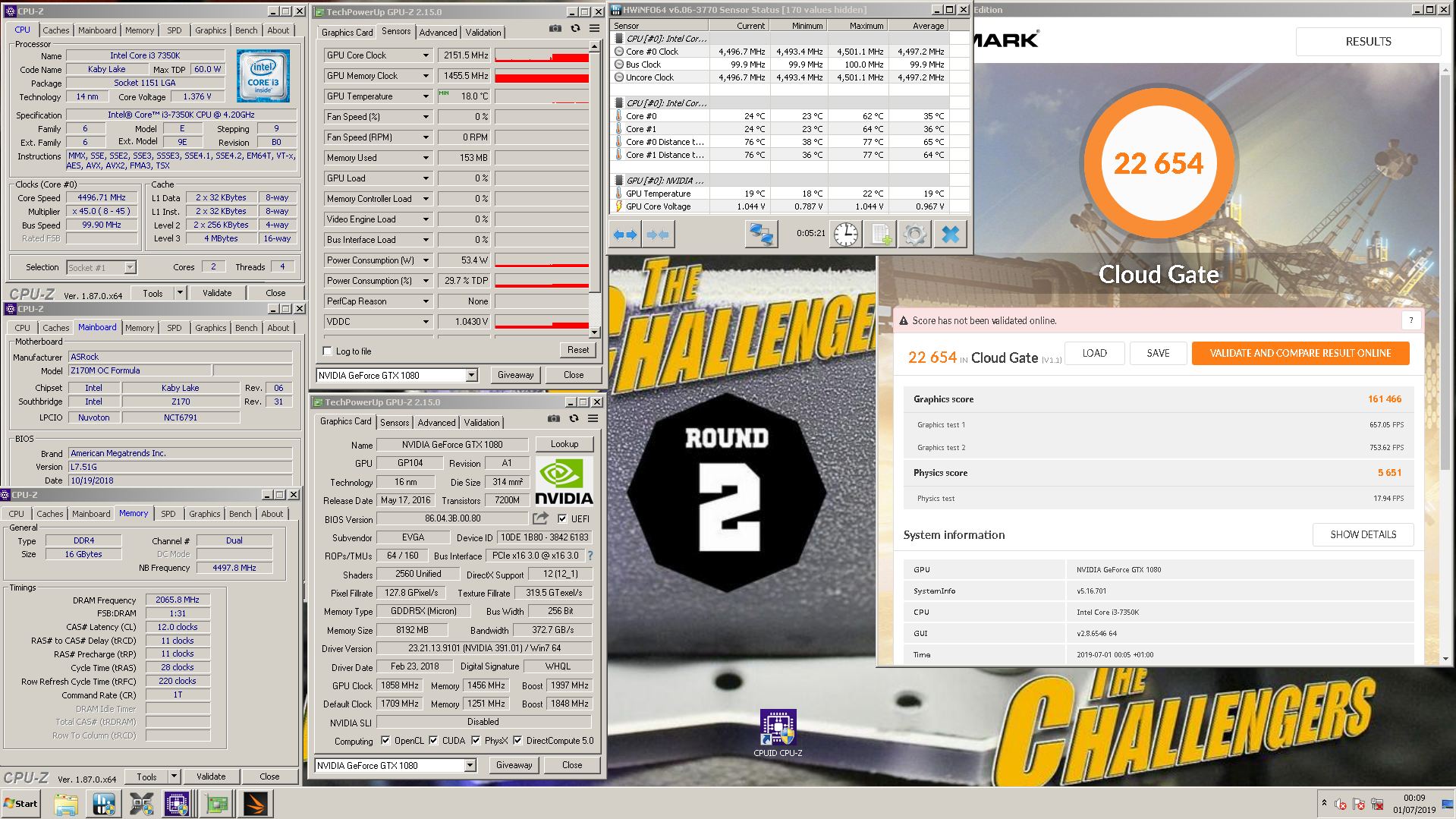Toggle the DirectCompute 5.0 checkbox
The width and height of the screenshot is (1456, 819).
[517, 740]
